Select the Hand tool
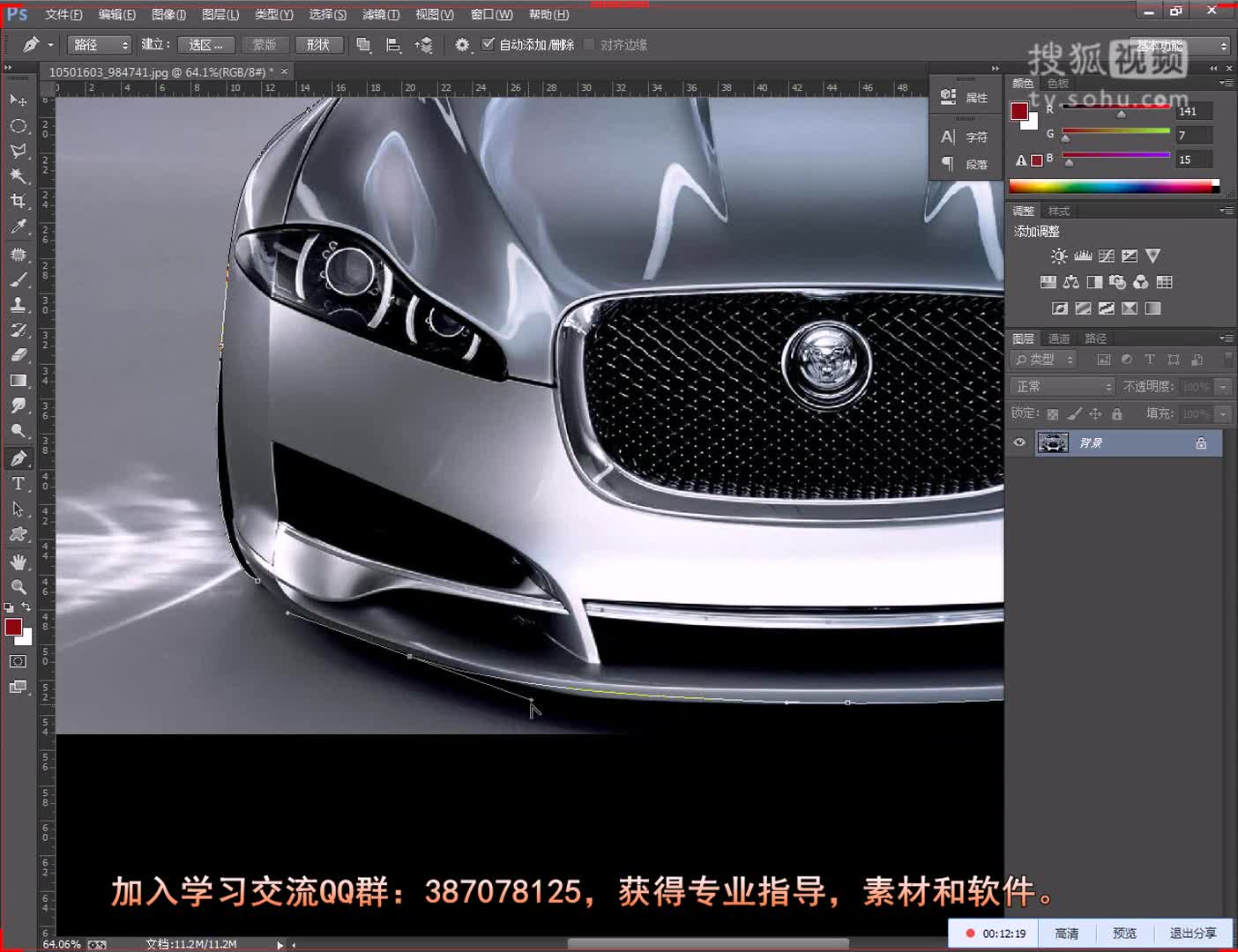This screenshot has height=952, width=1238. [18, 562]
